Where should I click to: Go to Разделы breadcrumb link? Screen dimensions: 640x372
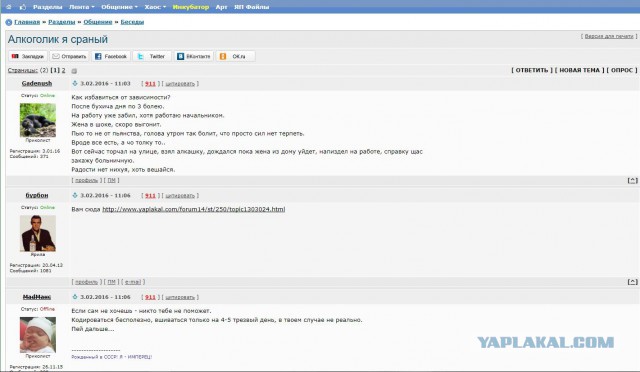point(62,22)
